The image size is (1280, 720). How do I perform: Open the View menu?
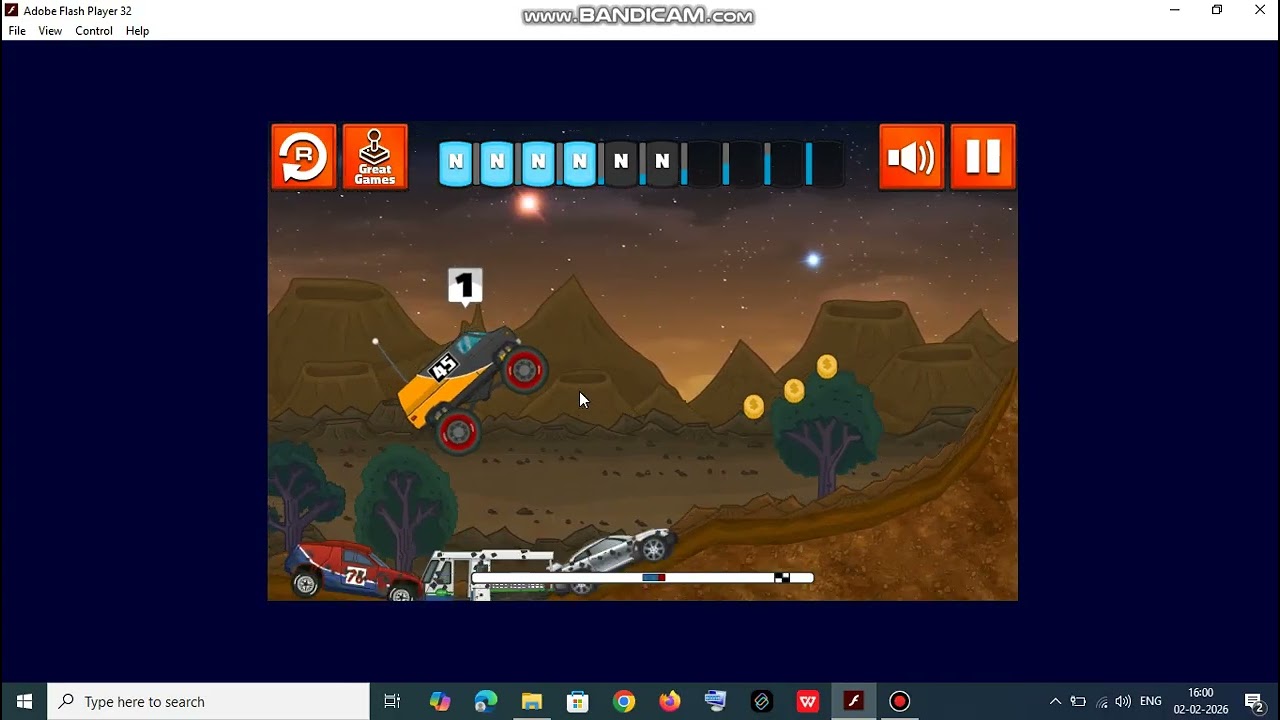click(x=50, y=31)
